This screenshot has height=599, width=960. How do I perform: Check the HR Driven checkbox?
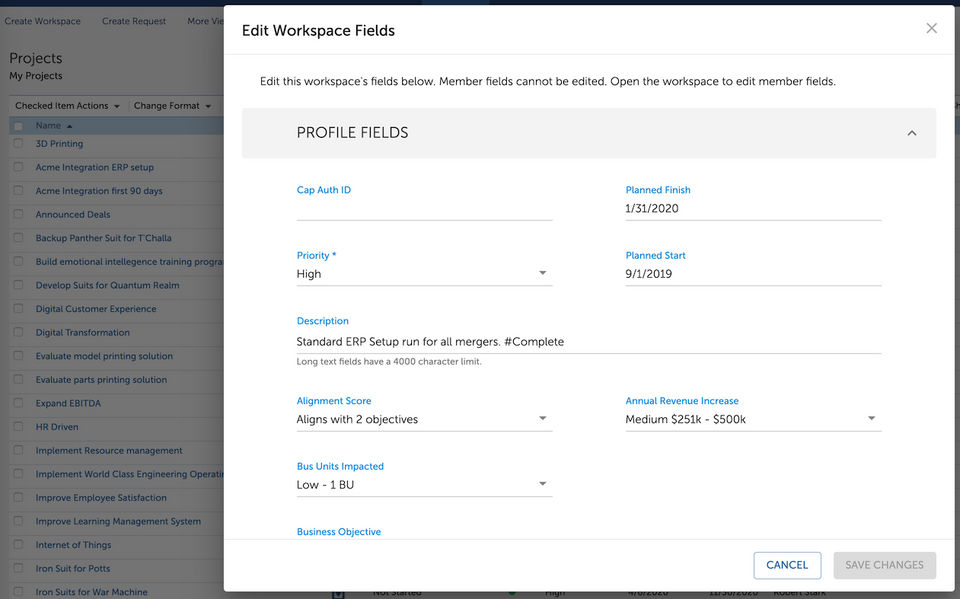click(18, 426)
